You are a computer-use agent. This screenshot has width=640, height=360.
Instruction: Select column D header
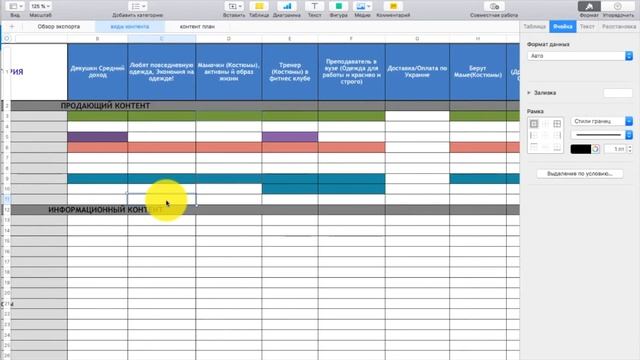(229, 39)
